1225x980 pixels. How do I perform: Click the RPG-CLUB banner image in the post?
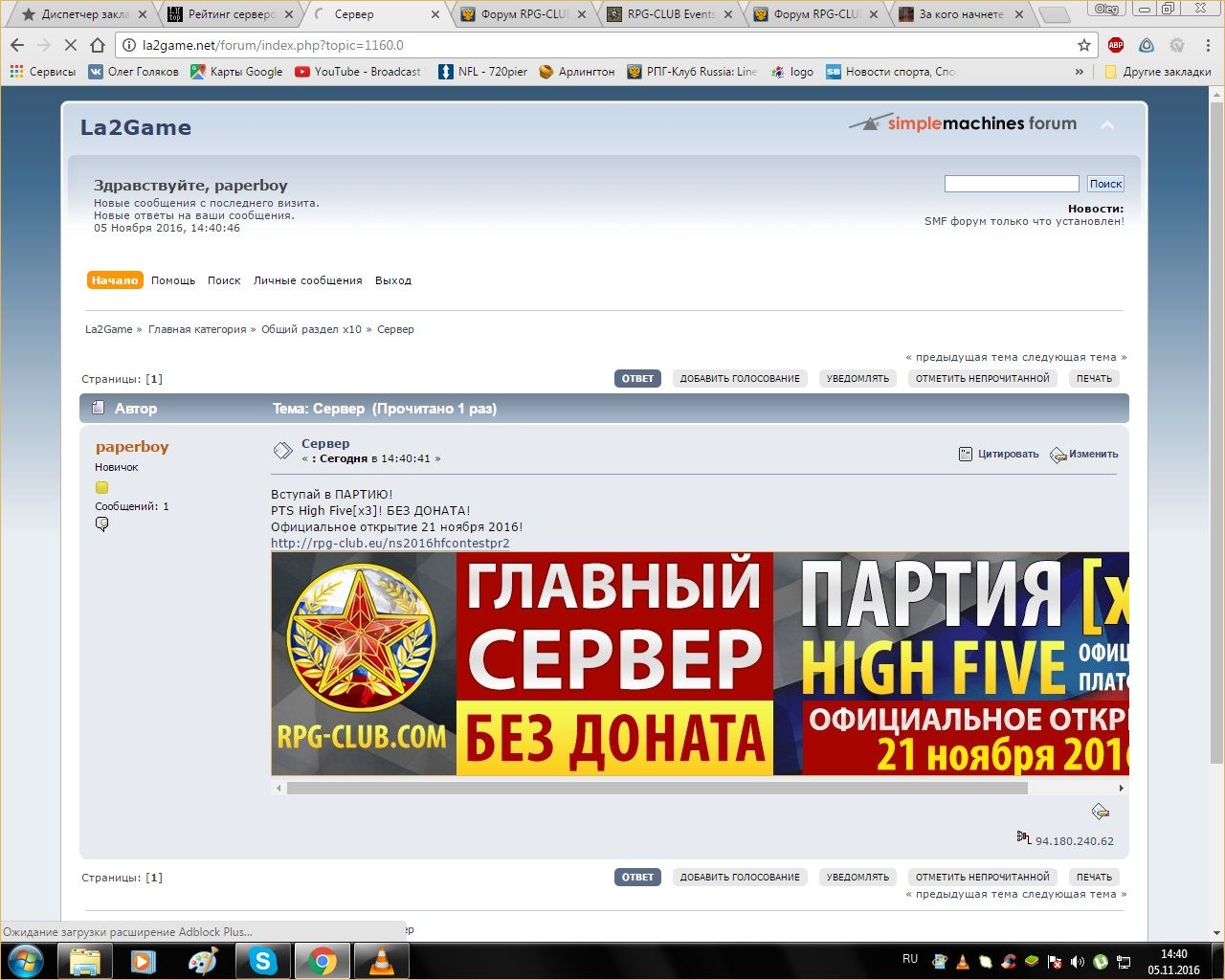click(700, 663)
